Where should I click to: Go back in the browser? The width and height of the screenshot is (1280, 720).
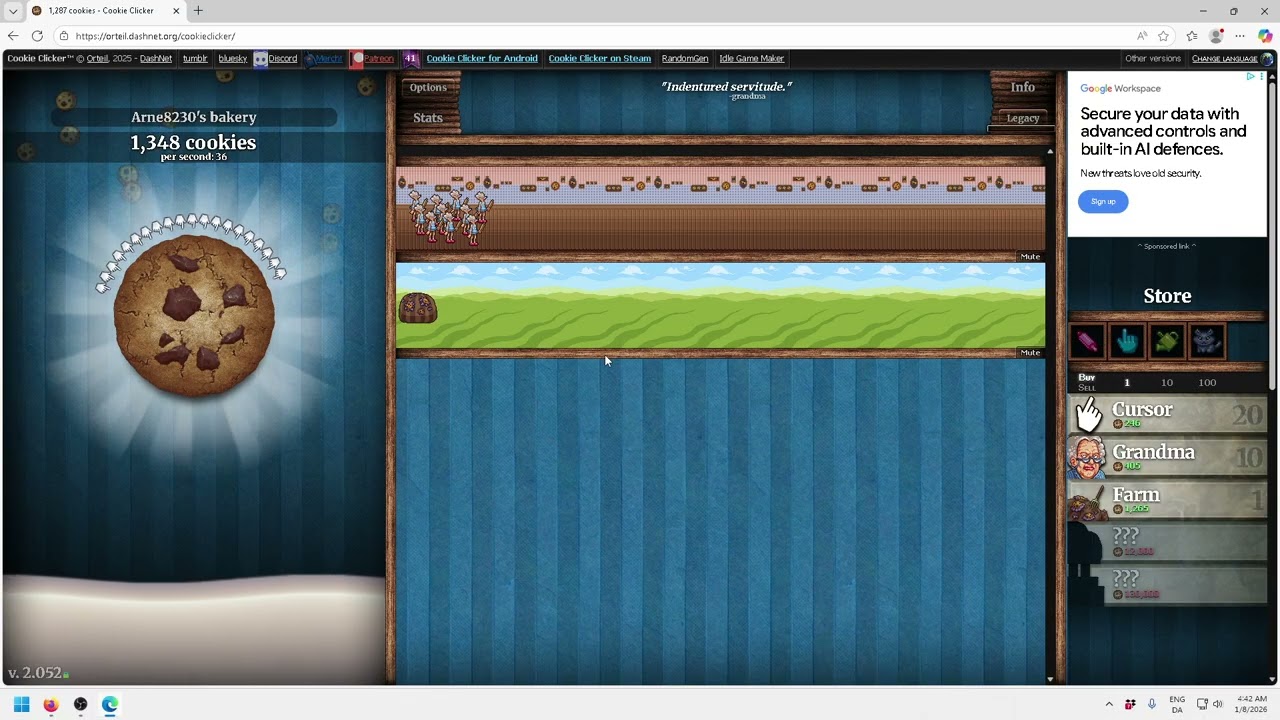tap(13, 36)
